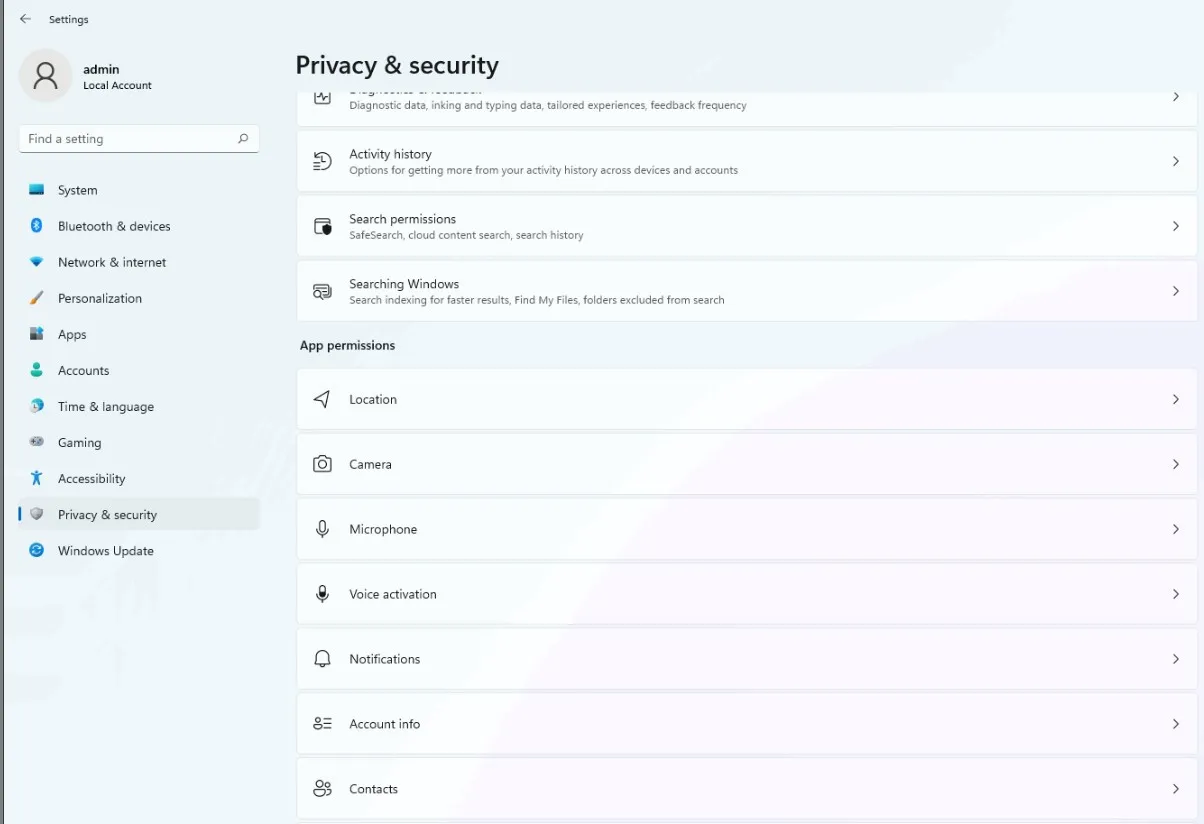Open Camera settings using its chevron

point(1176,464)
